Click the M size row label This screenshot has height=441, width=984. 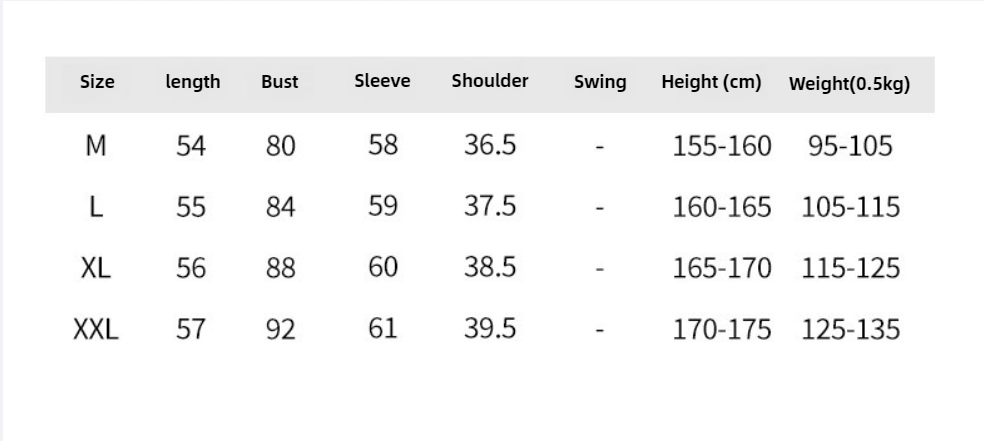tap(96, 146)
